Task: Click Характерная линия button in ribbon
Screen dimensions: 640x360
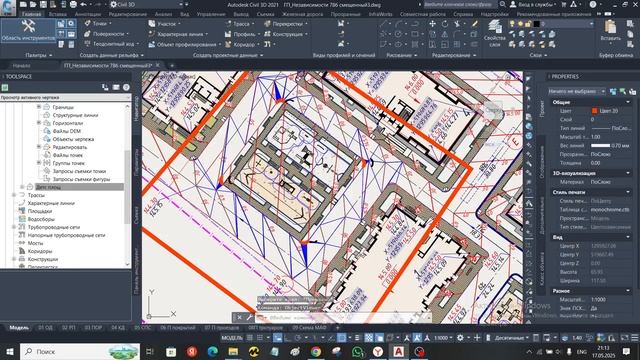Action: [x=178, y=34]
